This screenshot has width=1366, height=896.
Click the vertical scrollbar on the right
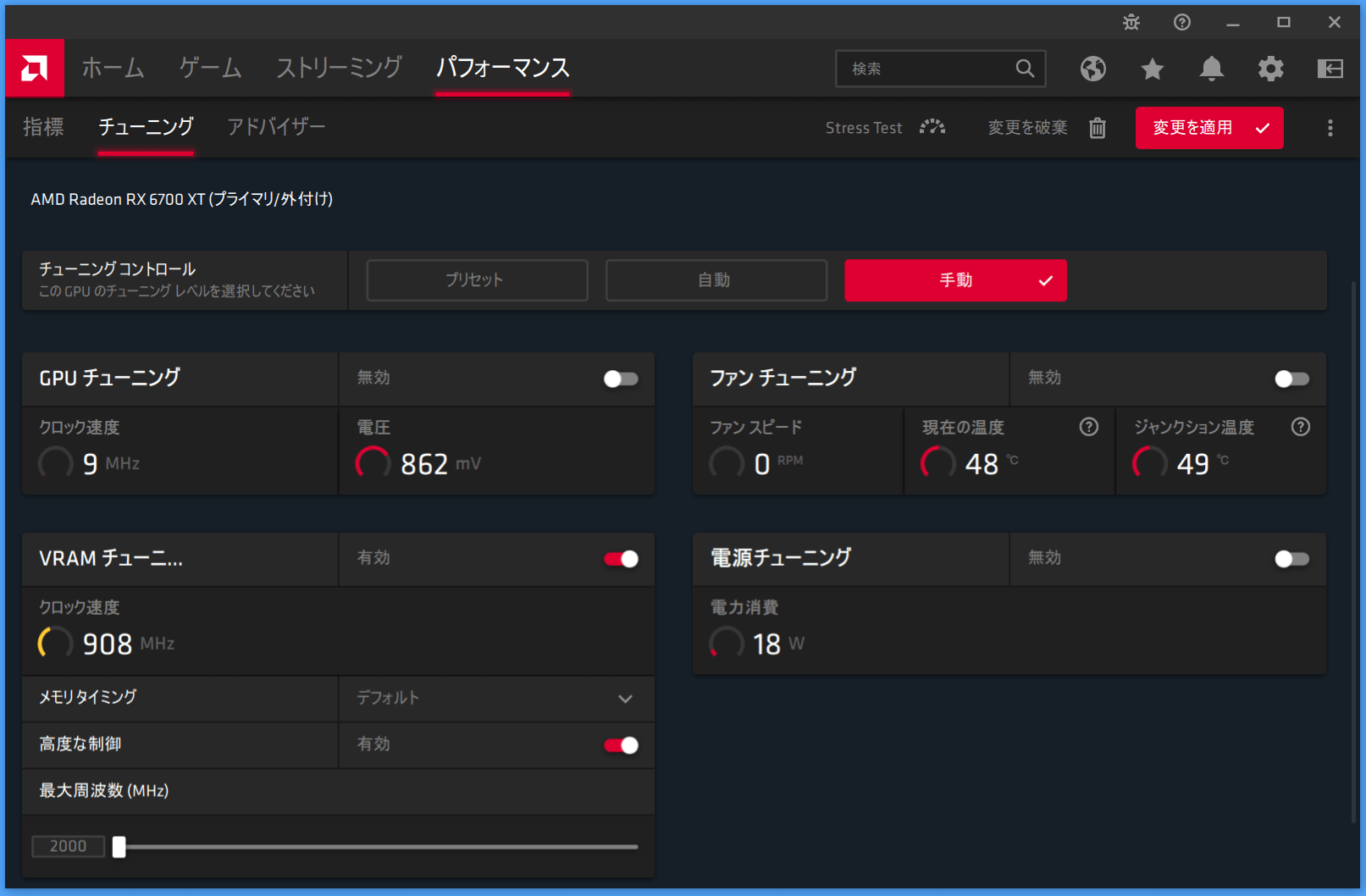pos(1355,550)
